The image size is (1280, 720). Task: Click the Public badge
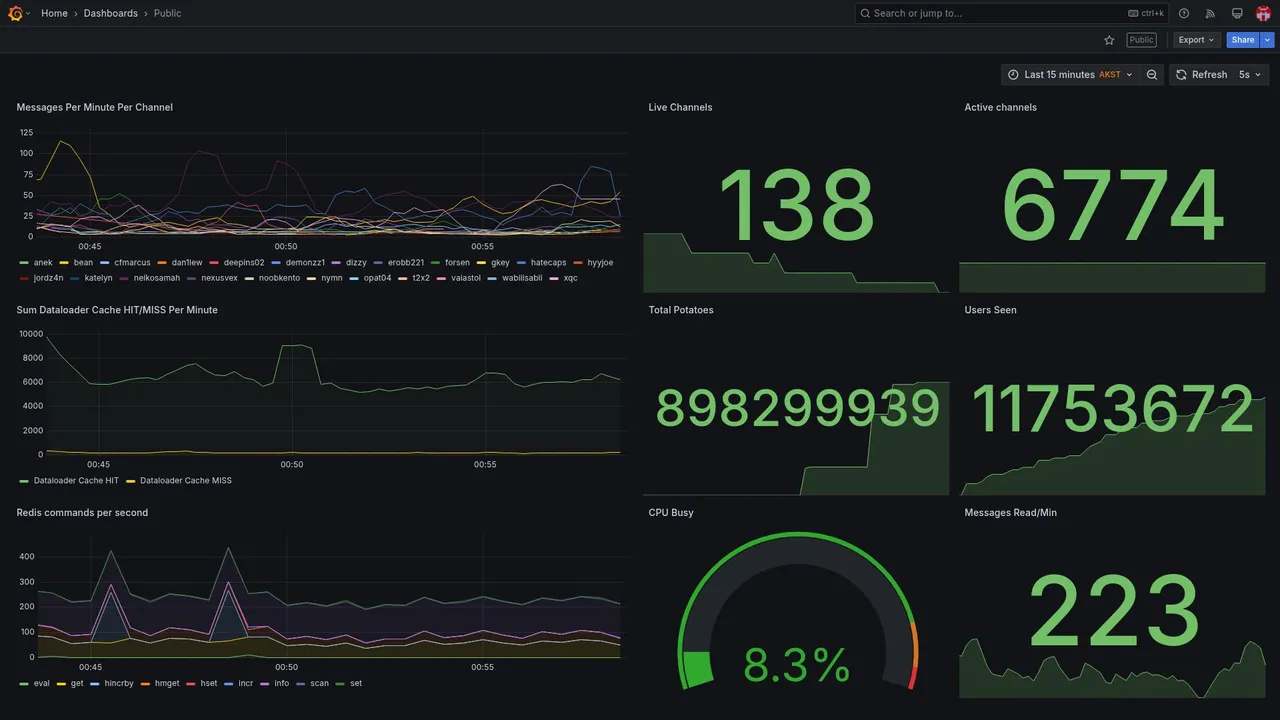pos(1141,40)
